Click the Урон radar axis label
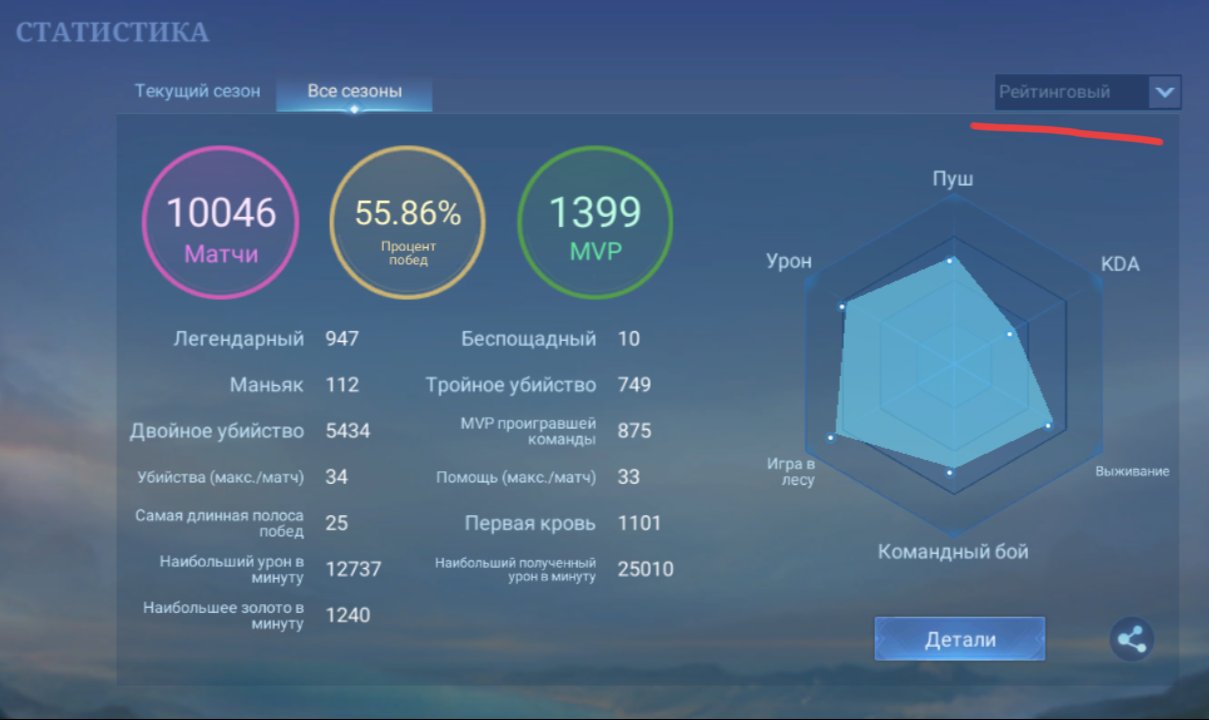 tap(789, 261)
